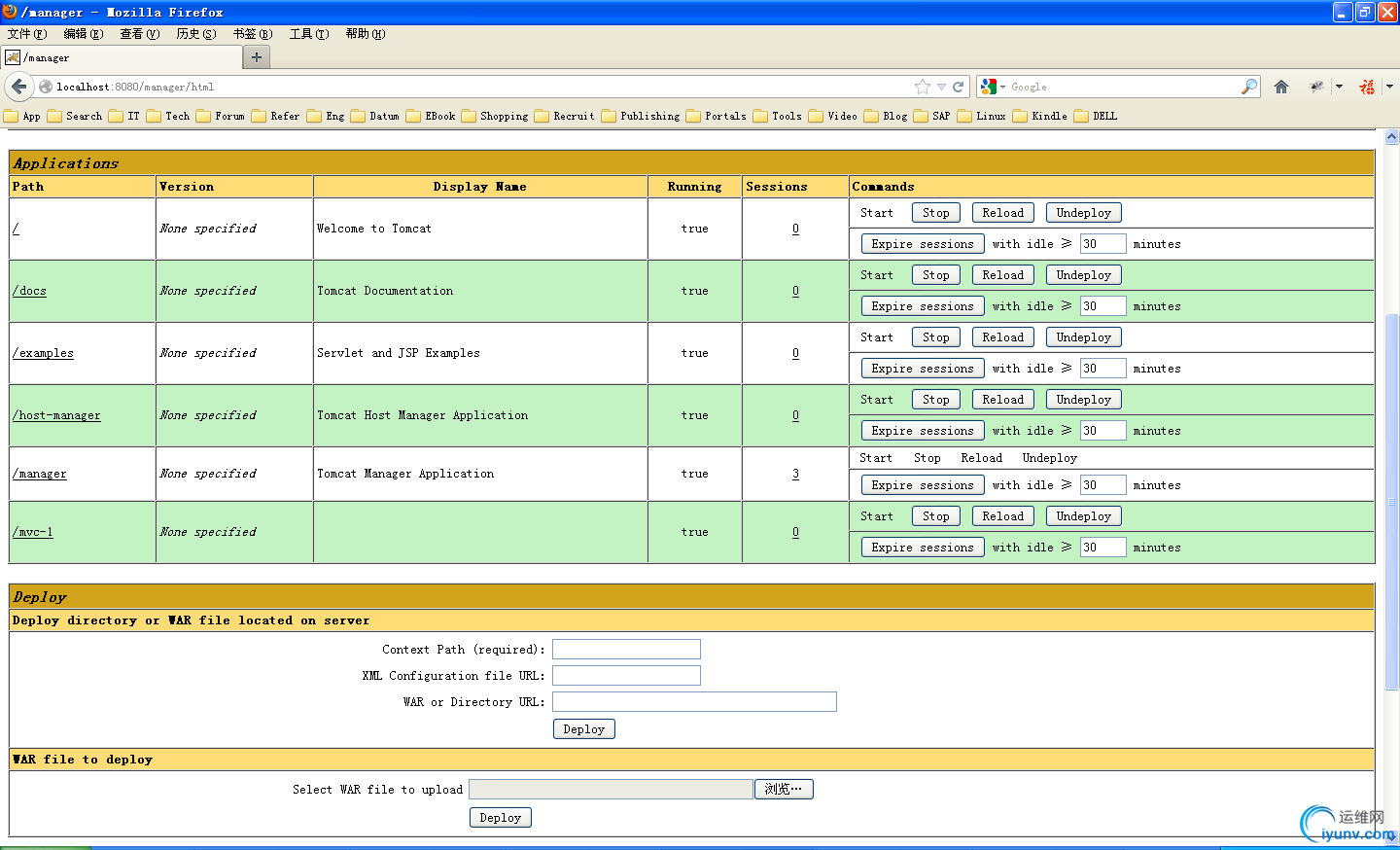Screen dimensions: 1400x850
Task: Expire sessions for the /manager application
Action: pos(923,485)
